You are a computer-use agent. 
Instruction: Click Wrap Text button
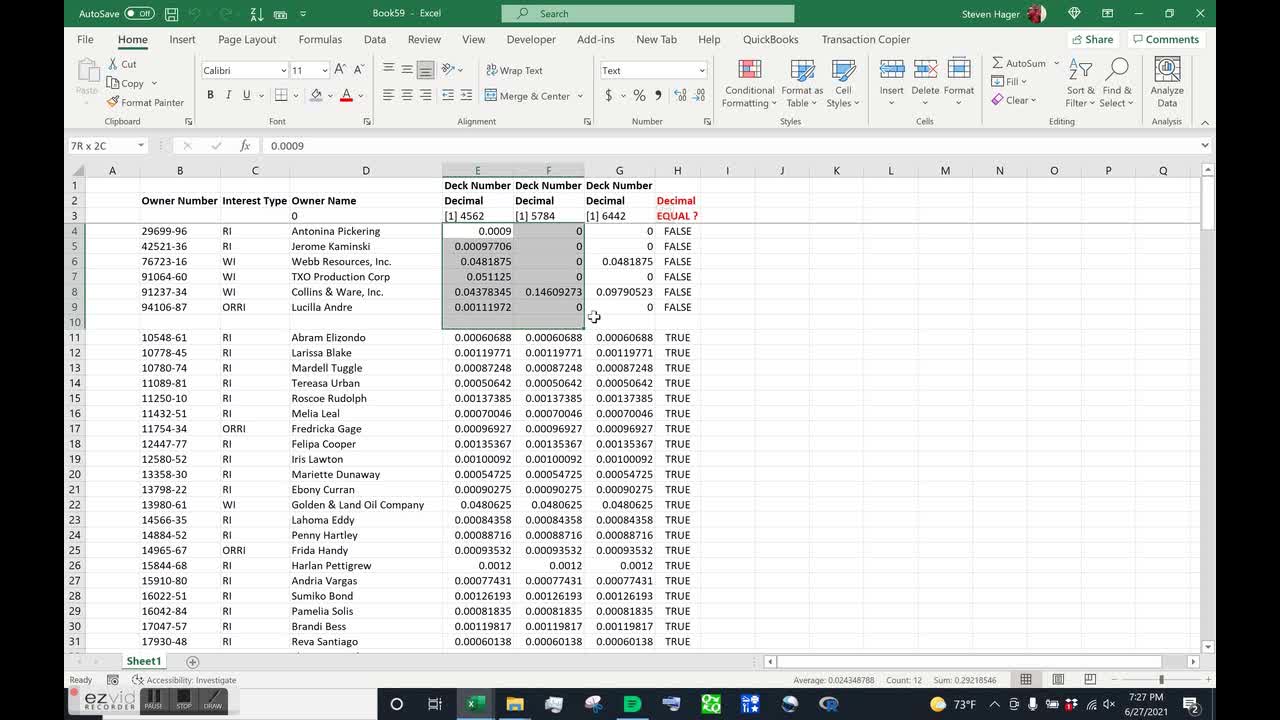(514, 70)
